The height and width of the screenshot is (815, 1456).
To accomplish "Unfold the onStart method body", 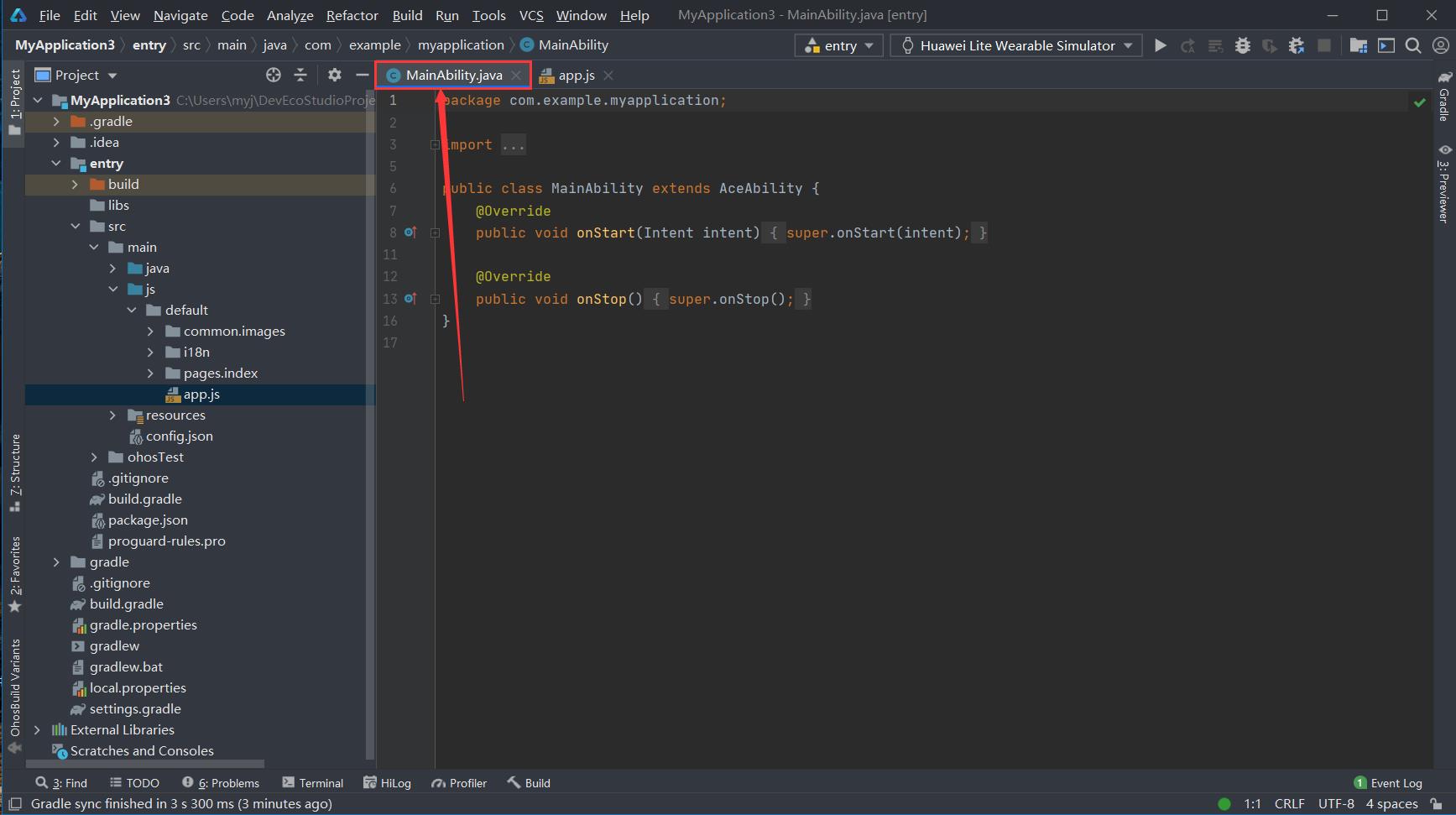I will pyautogui.click(x=435, y=232).
